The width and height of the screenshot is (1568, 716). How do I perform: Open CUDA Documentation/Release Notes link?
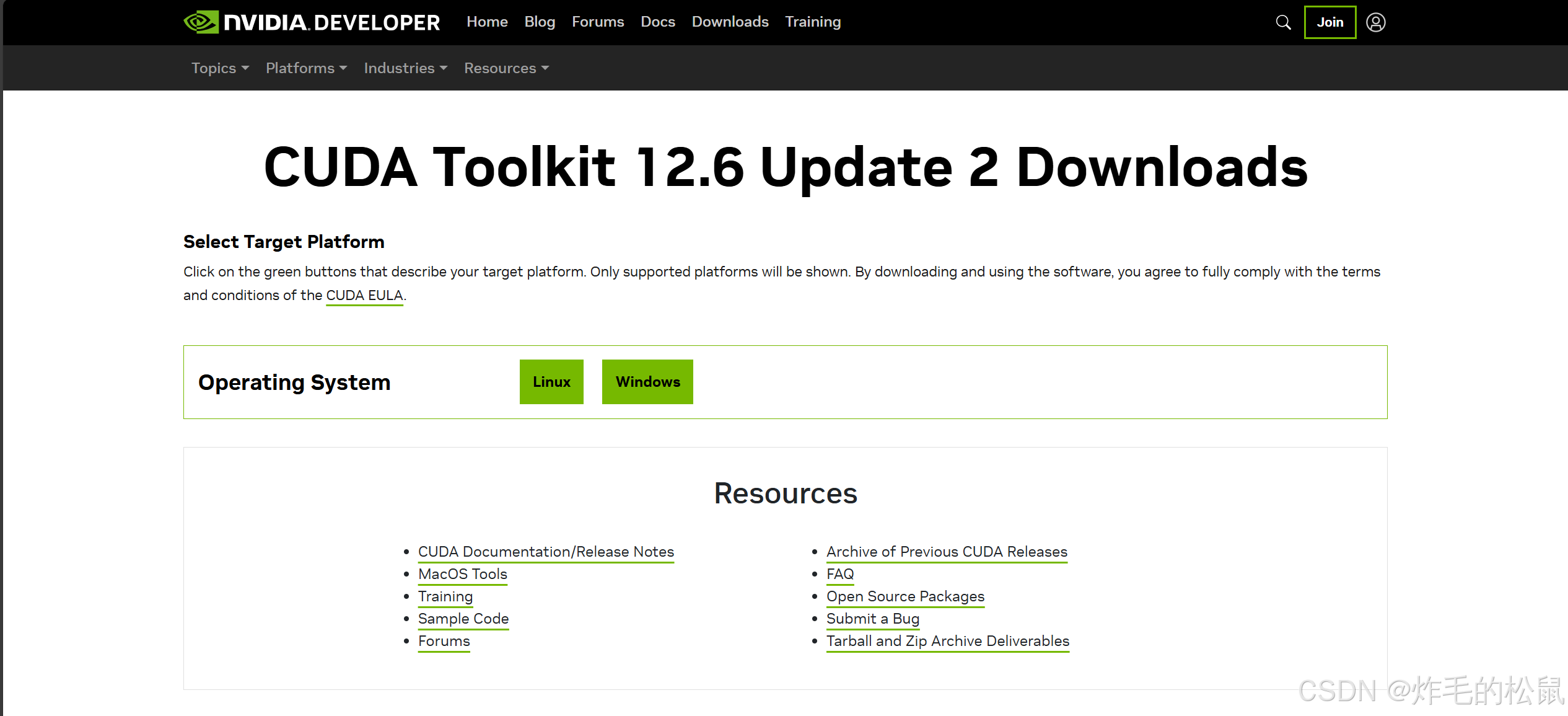(x=546, y=552)
